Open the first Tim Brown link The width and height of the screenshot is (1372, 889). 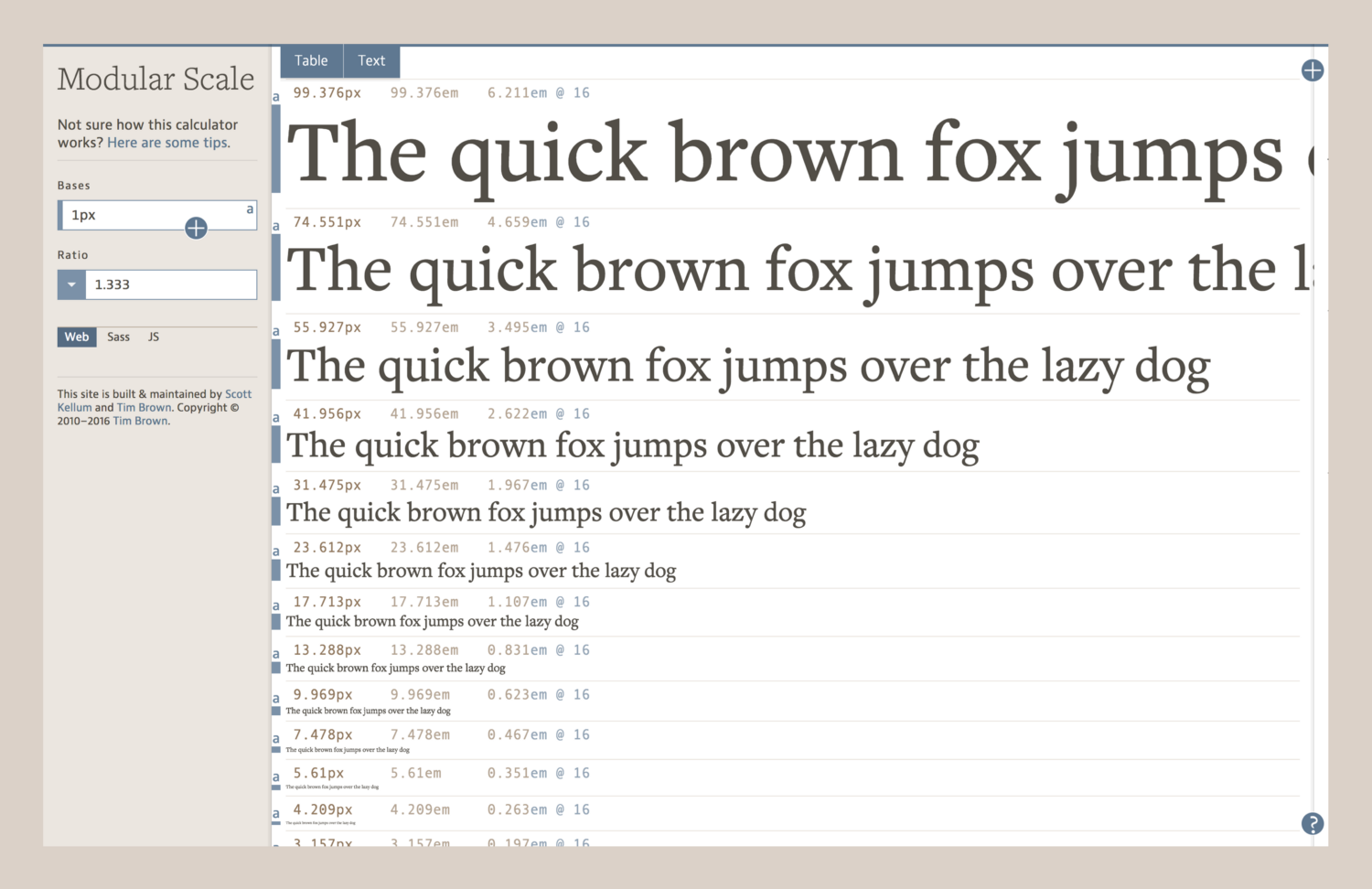pos(144,408)
